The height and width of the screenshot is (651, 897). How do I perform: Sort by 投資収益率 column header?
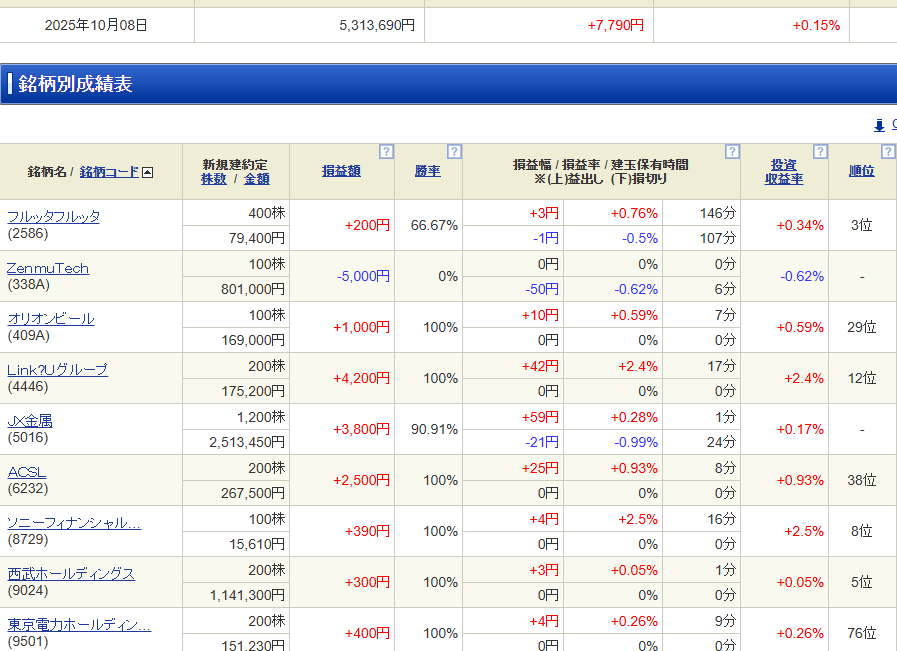(x=784, y=171)
